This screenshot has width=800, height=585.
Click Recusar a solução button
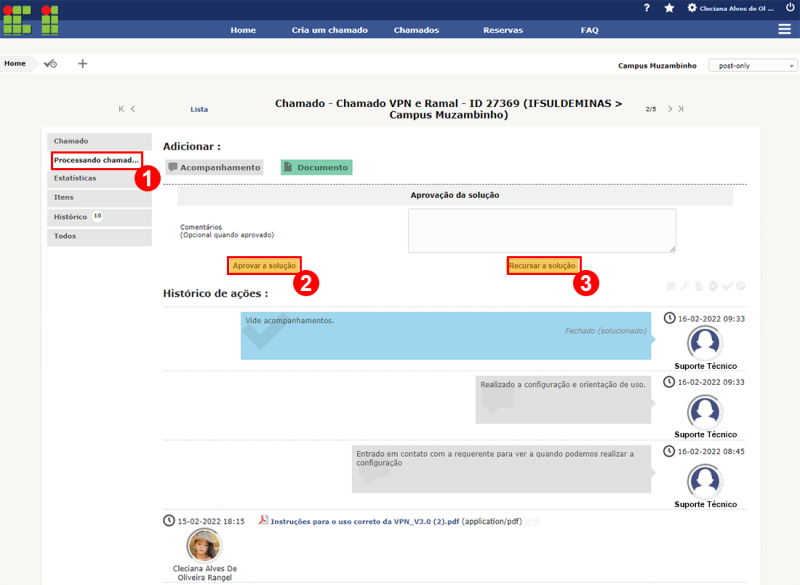(543, 266)
